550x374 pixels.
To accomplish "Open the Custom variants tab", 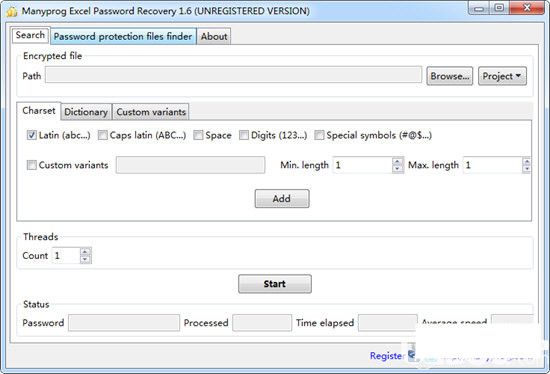I will pos(151,112).
